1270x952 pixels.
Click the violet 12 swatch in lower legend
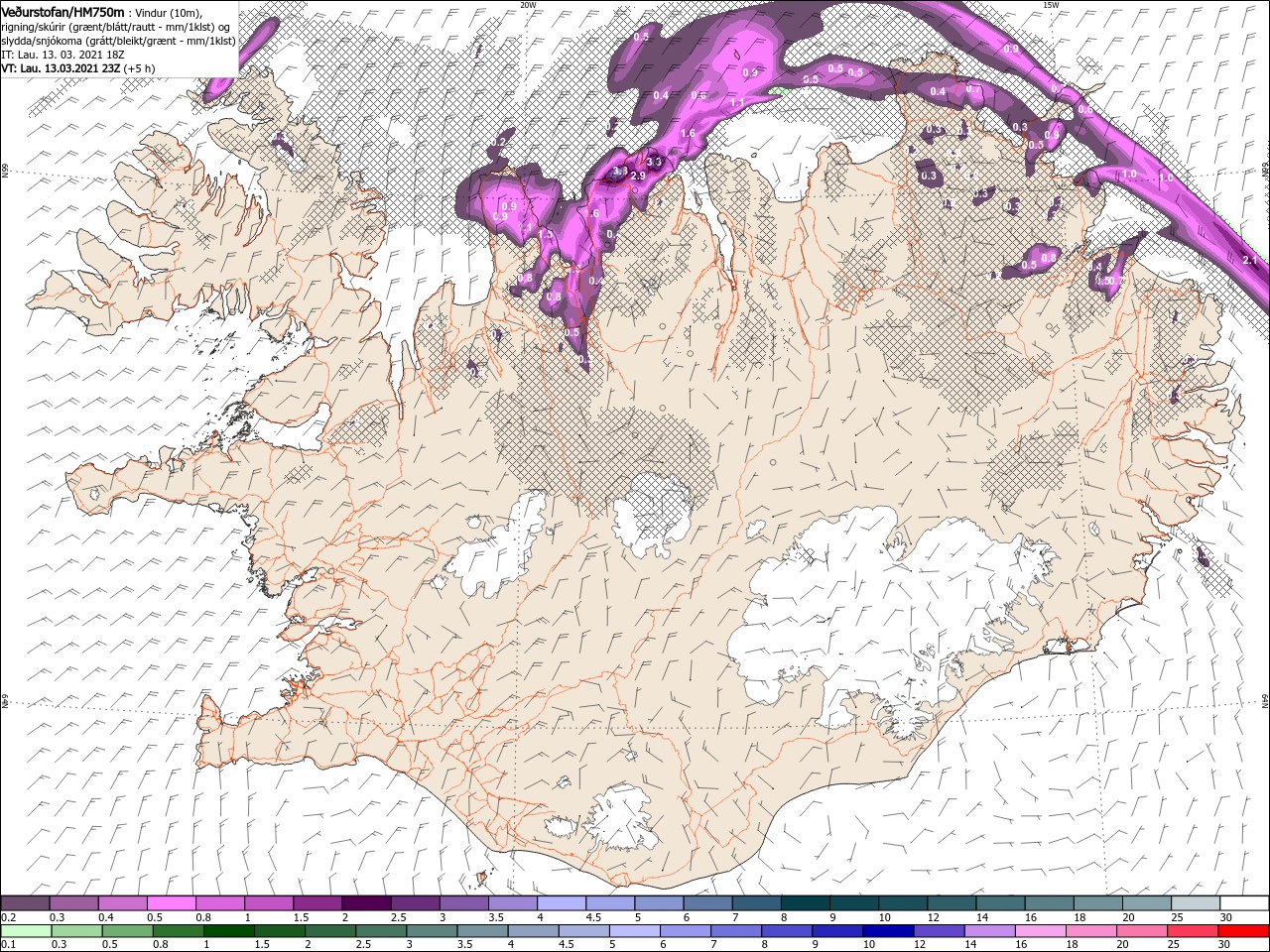coord(938,931)
